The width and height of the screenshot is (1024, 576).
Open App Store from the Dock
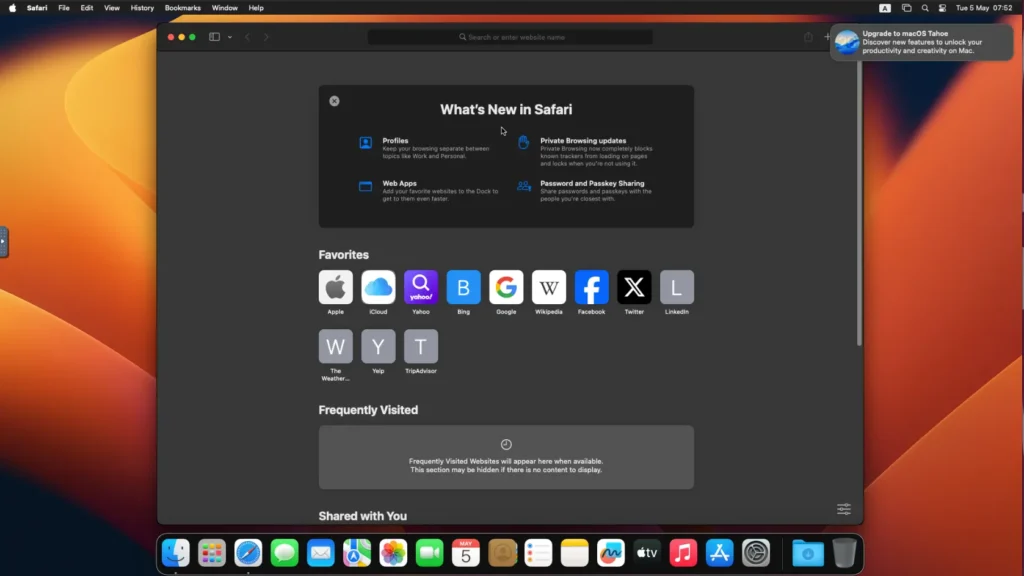pyautogui.click(x=720, y=553)
